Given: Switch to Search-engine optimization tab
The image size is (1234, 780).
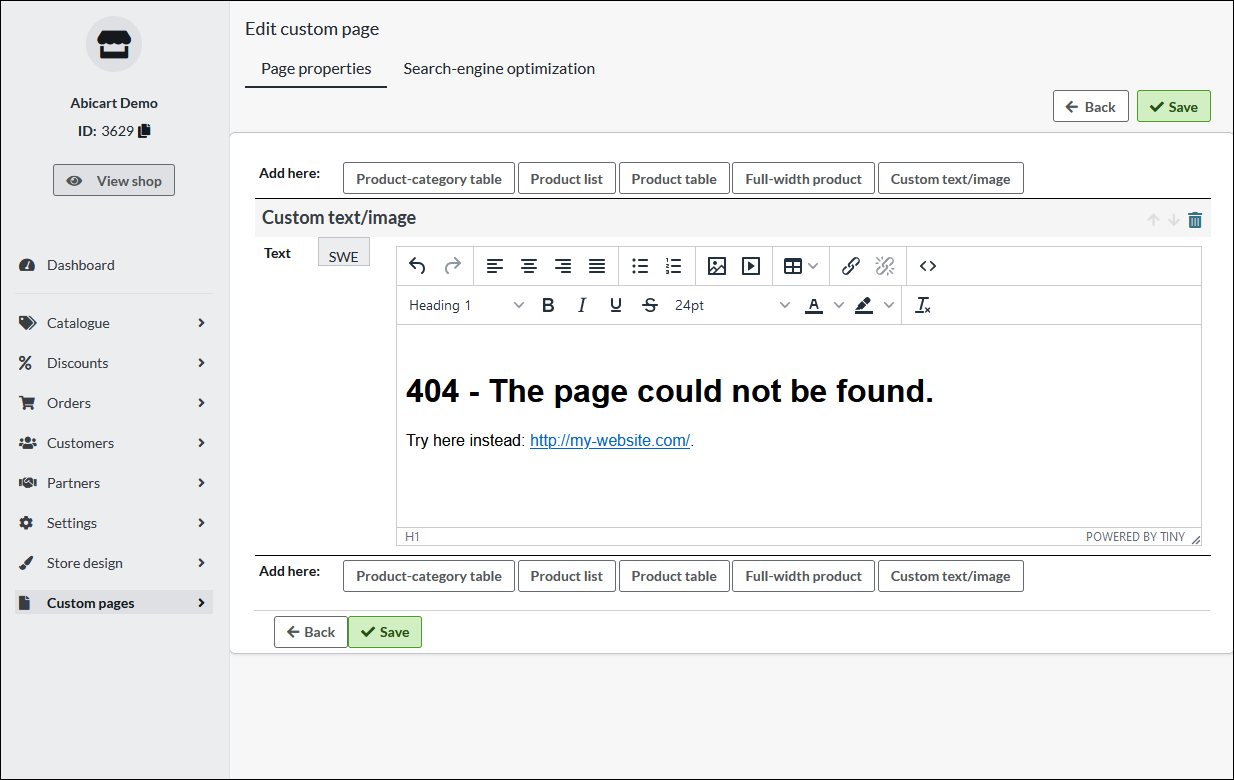Looking at the screenshot, I should click(x=499, y=69).
